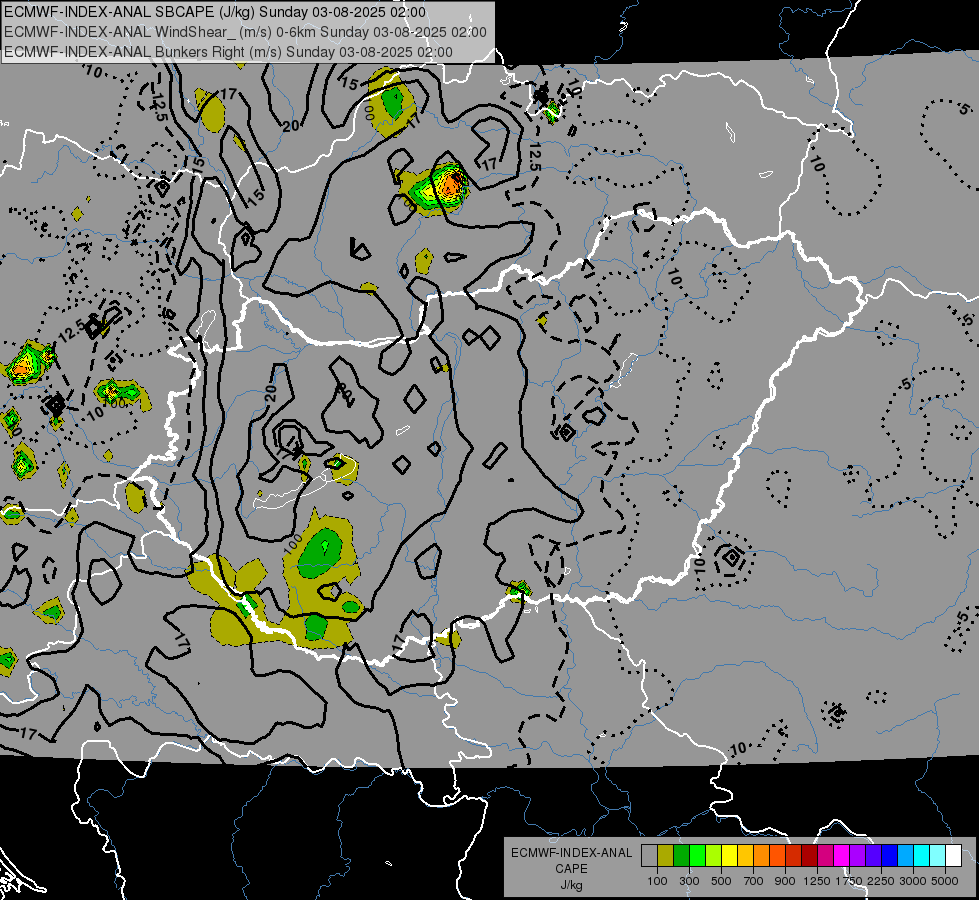Select the CAPE label in legend
The width and height of the screenshot is (979, 900).
pyautogui.click(x=571, y=869)
